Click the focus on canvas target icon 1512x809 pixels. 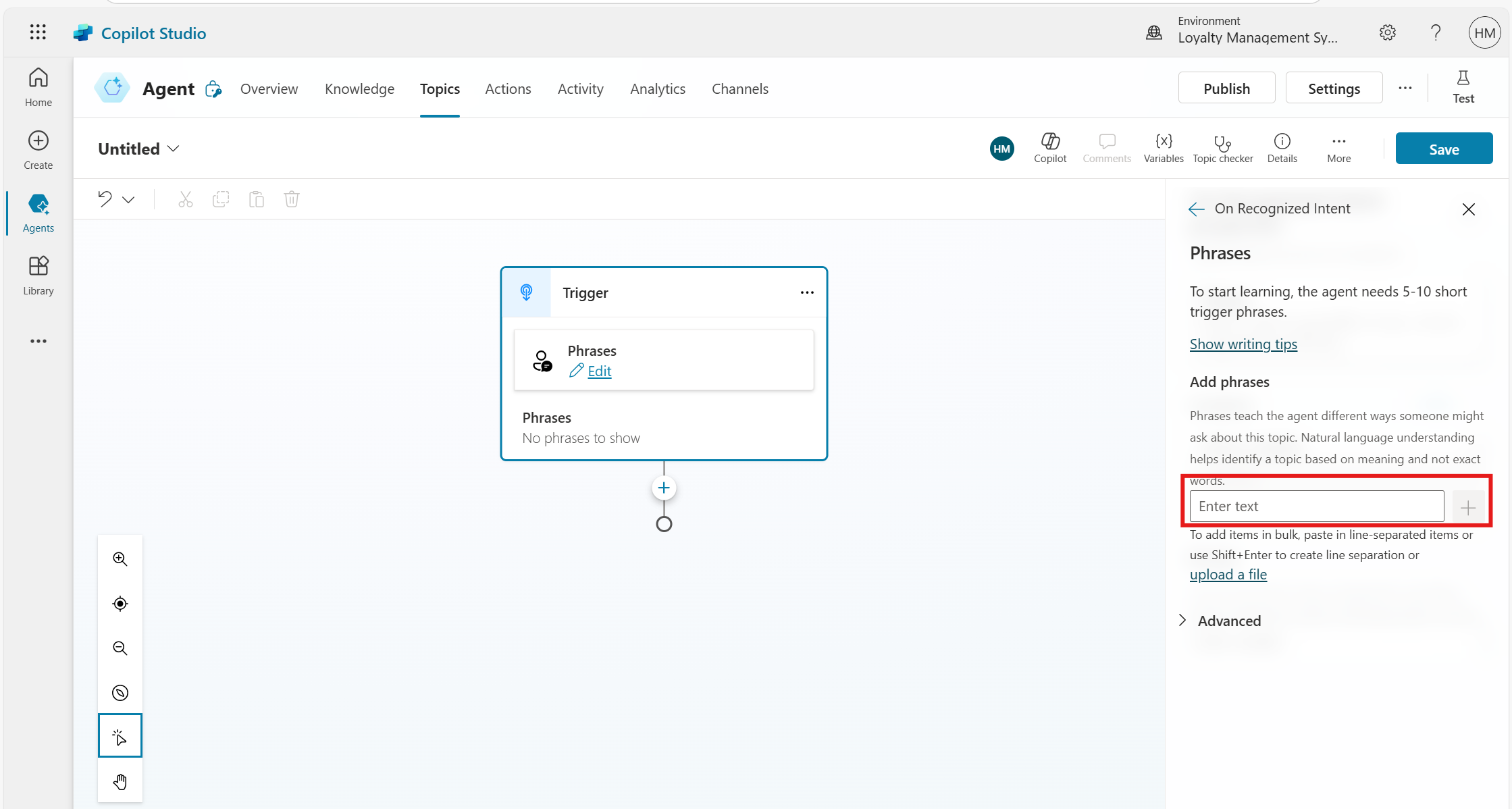[x=120, y=604]
